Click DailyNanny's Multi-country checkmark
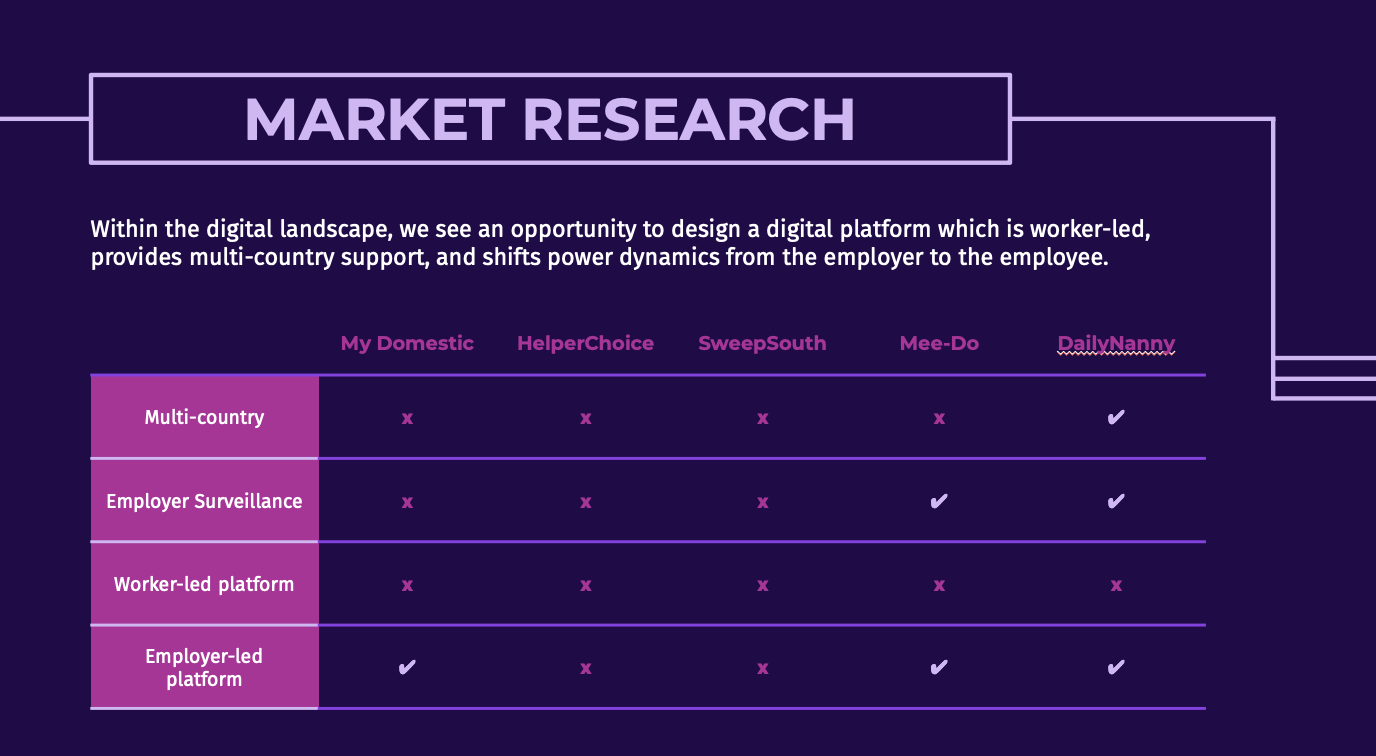This screenshot has height=756, width=1376. pyautogui.click(x=1116, y=417)
